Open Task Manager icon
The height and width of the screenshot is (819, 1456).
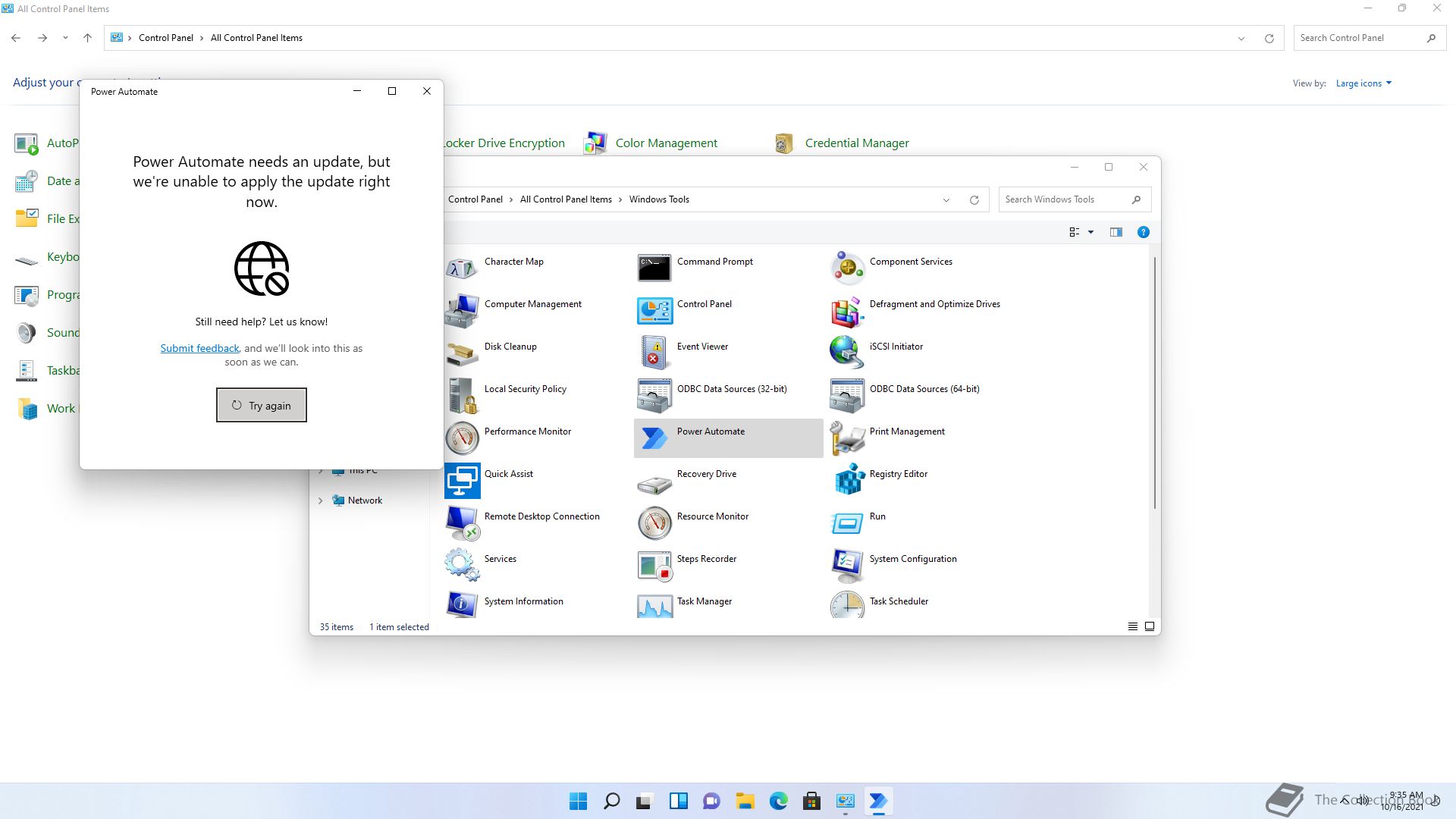(654, 604)
